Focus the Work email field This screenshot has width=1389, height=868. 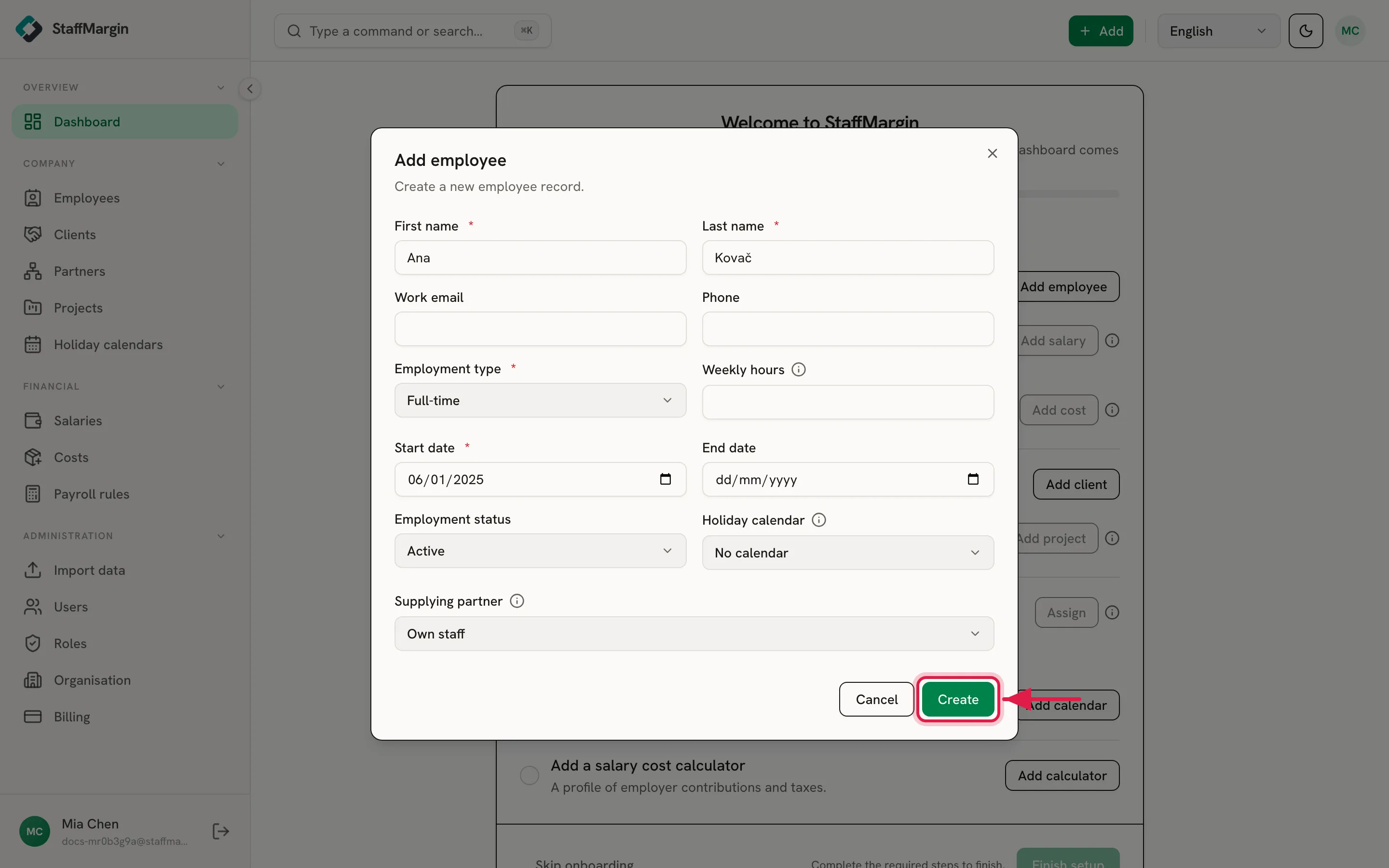(x=540, y=329)
